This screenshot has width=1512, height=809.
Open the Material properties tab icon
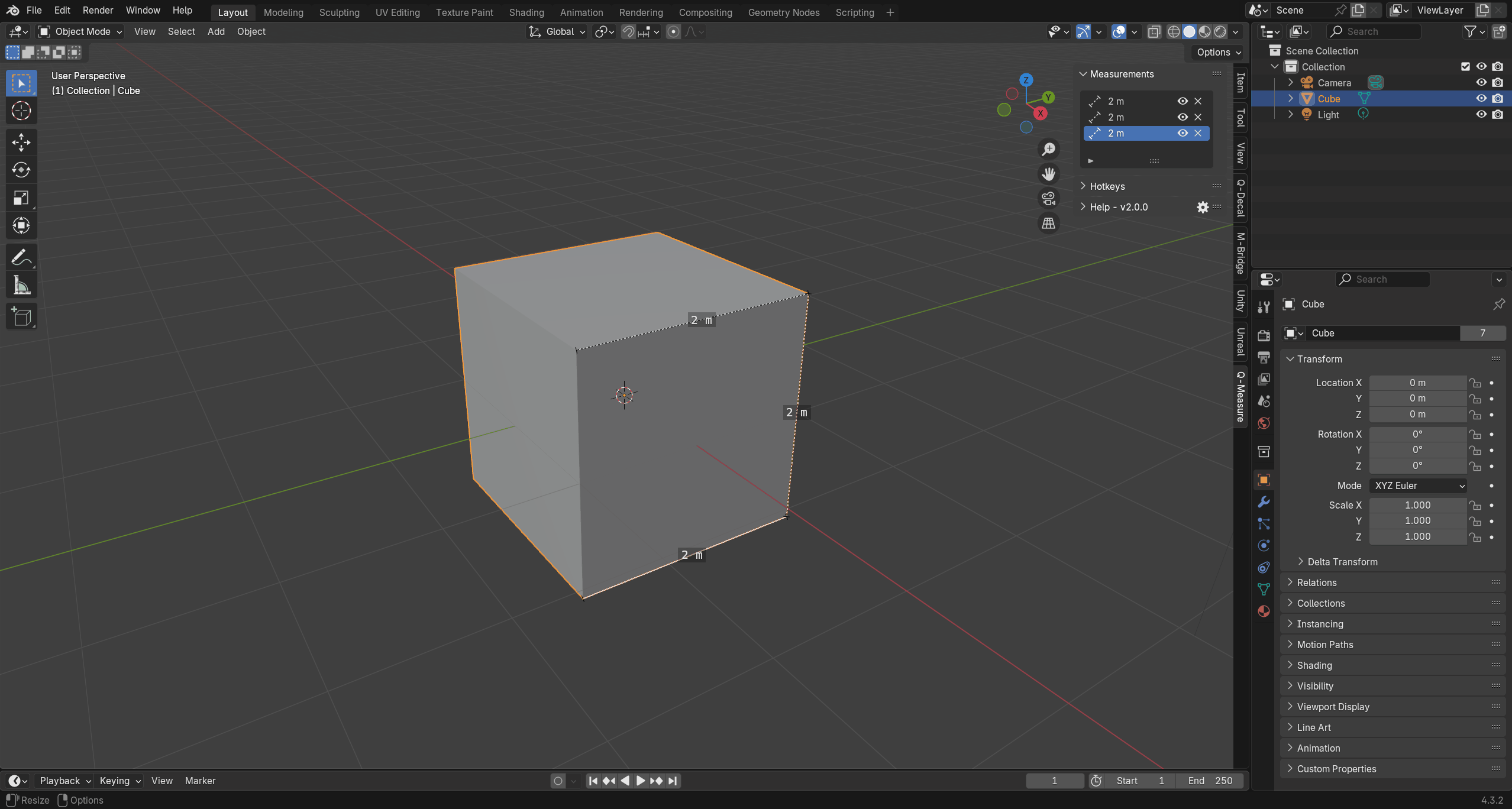[1264, 611]
